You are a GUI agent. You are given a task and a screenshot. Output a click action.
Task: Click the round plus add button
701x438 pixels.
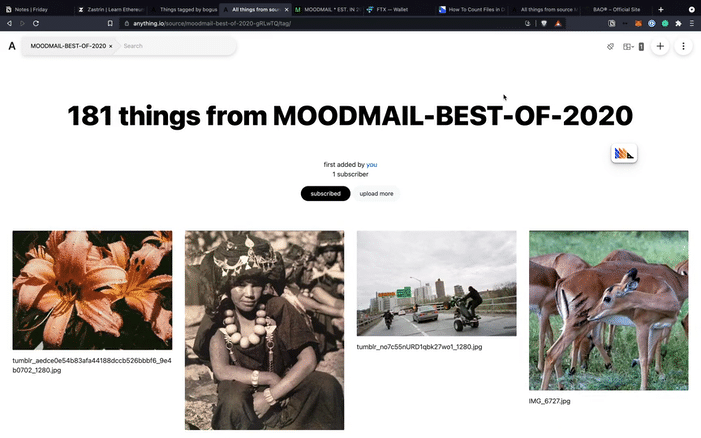tap(660, 46)
